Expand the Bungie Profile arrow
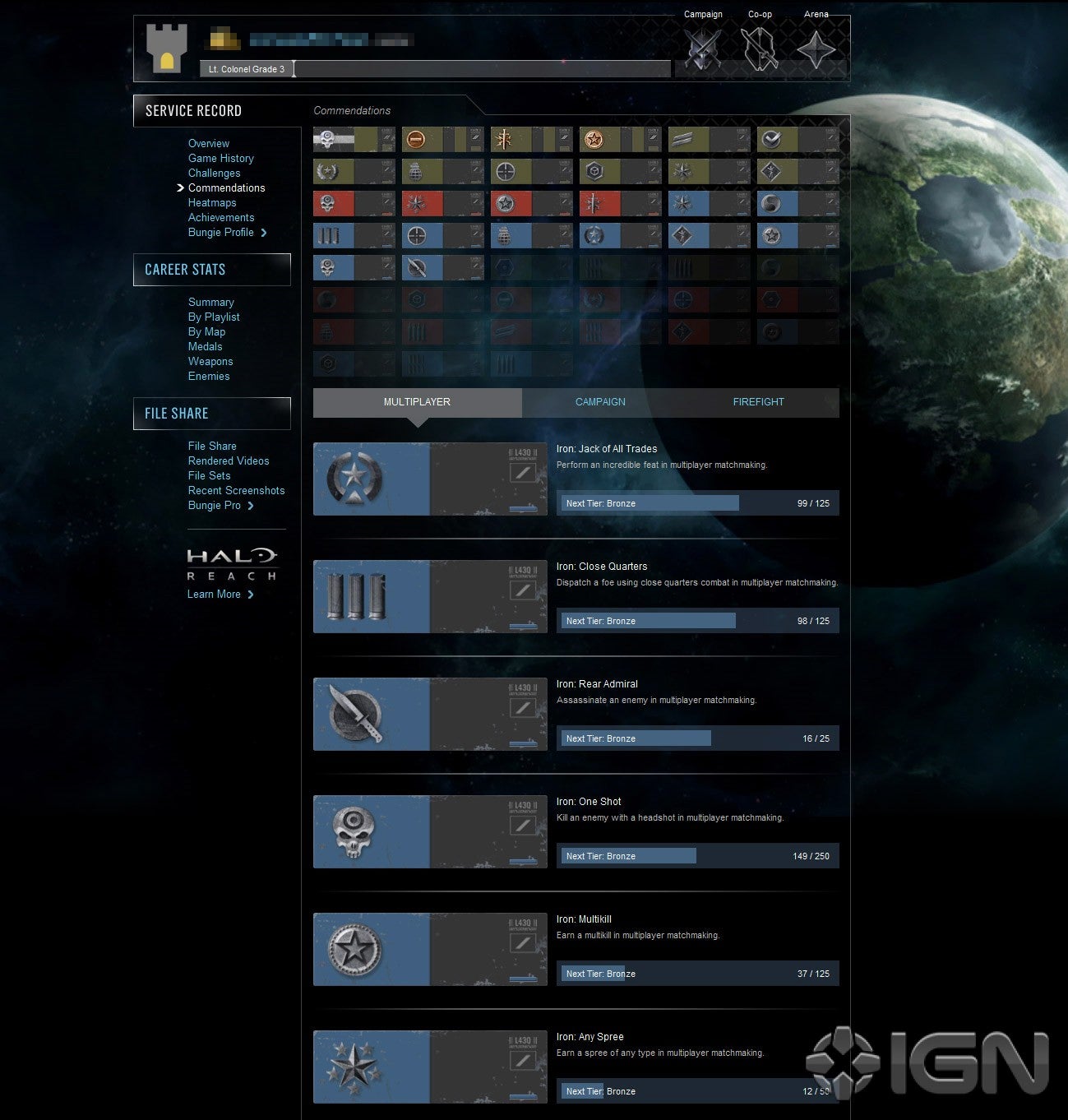Viewport: 1068px width, 1120px height. tap(264, 233)
